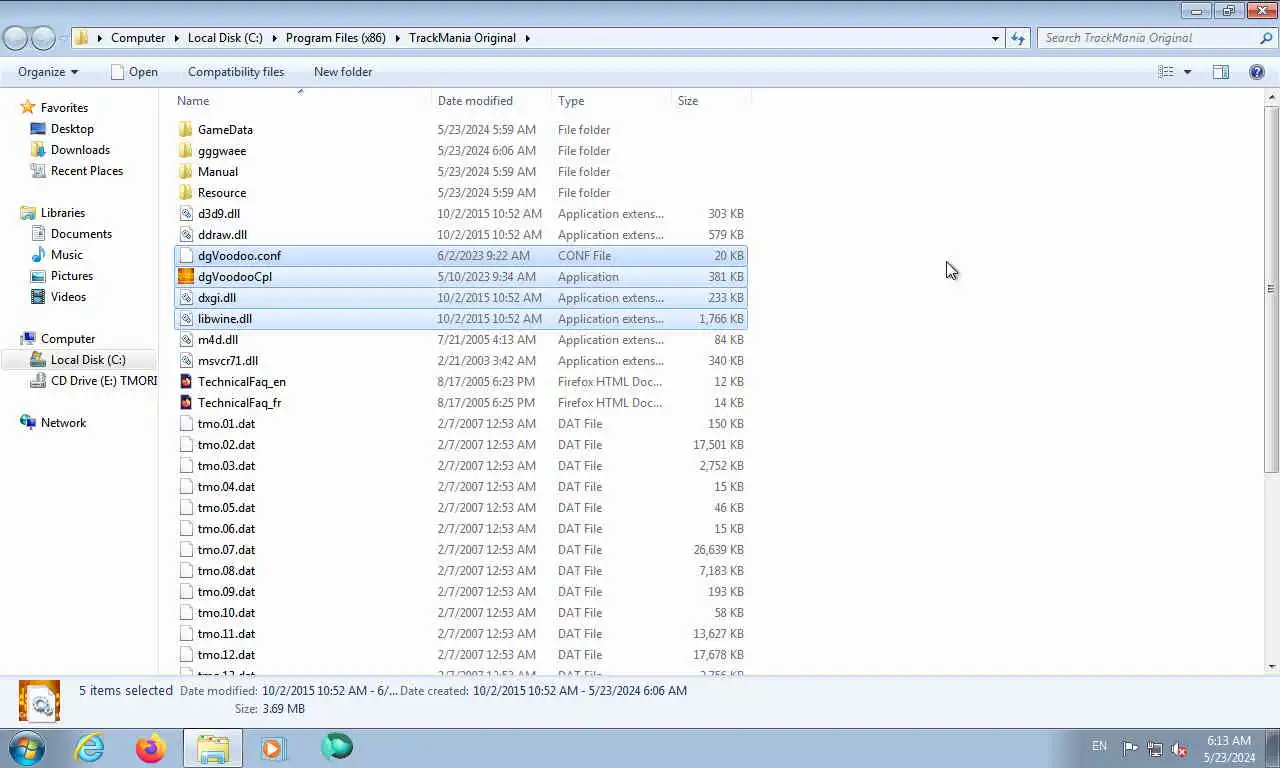This screenshot has height=768, width=1280.
Task: Click the volume muted tray icon
Action: coord(1179,748)
